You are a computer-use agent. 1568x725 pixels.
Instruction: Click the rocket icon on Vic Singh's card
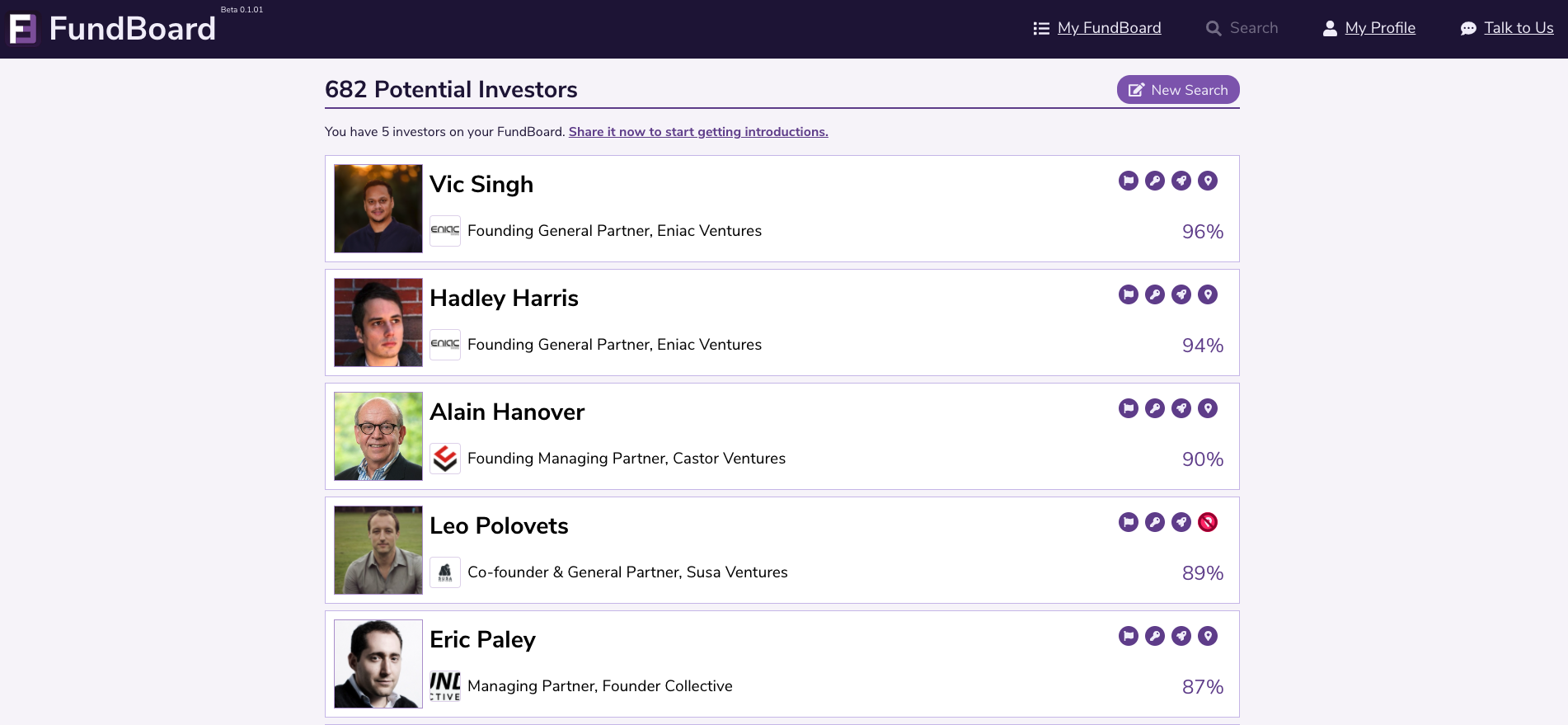tap(1181, 181)
